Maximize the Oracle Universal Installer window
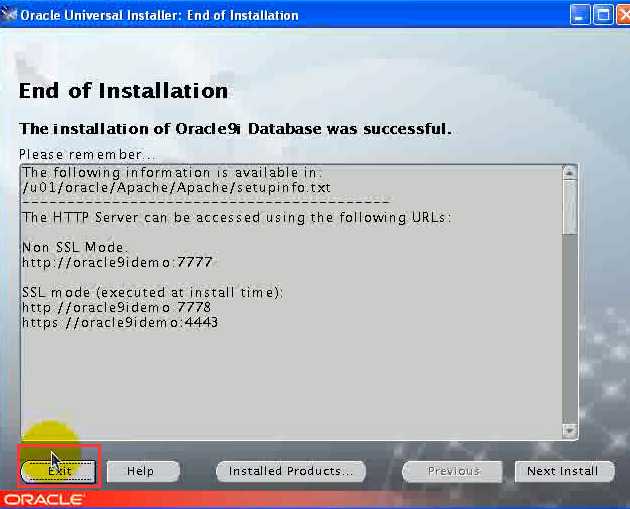This screenshot has width=630, height=509. pyautogui.click(x=603, y=15)
